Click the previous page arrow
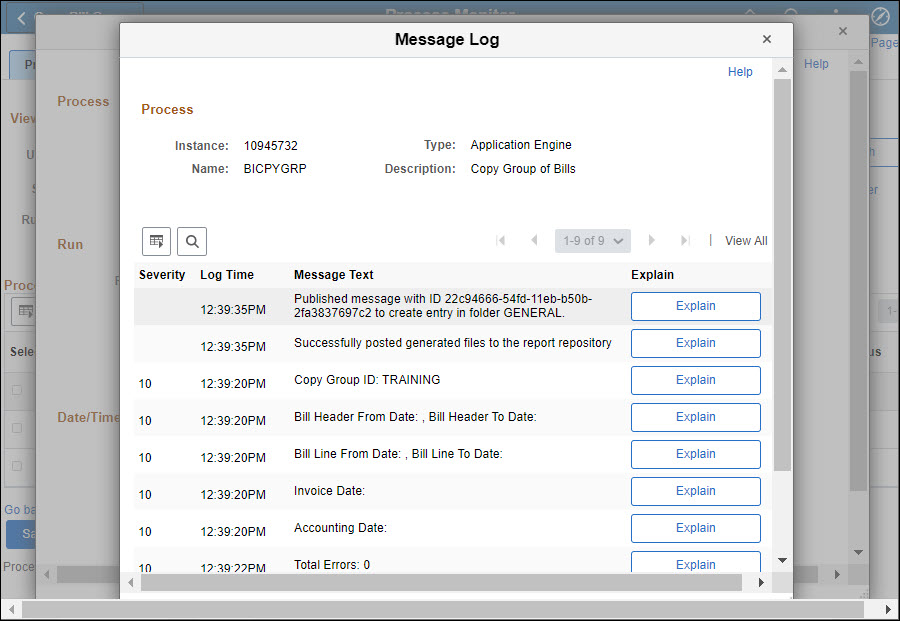Image resolution: width=900 pixels, height=621 pixels. click(534, 241)
